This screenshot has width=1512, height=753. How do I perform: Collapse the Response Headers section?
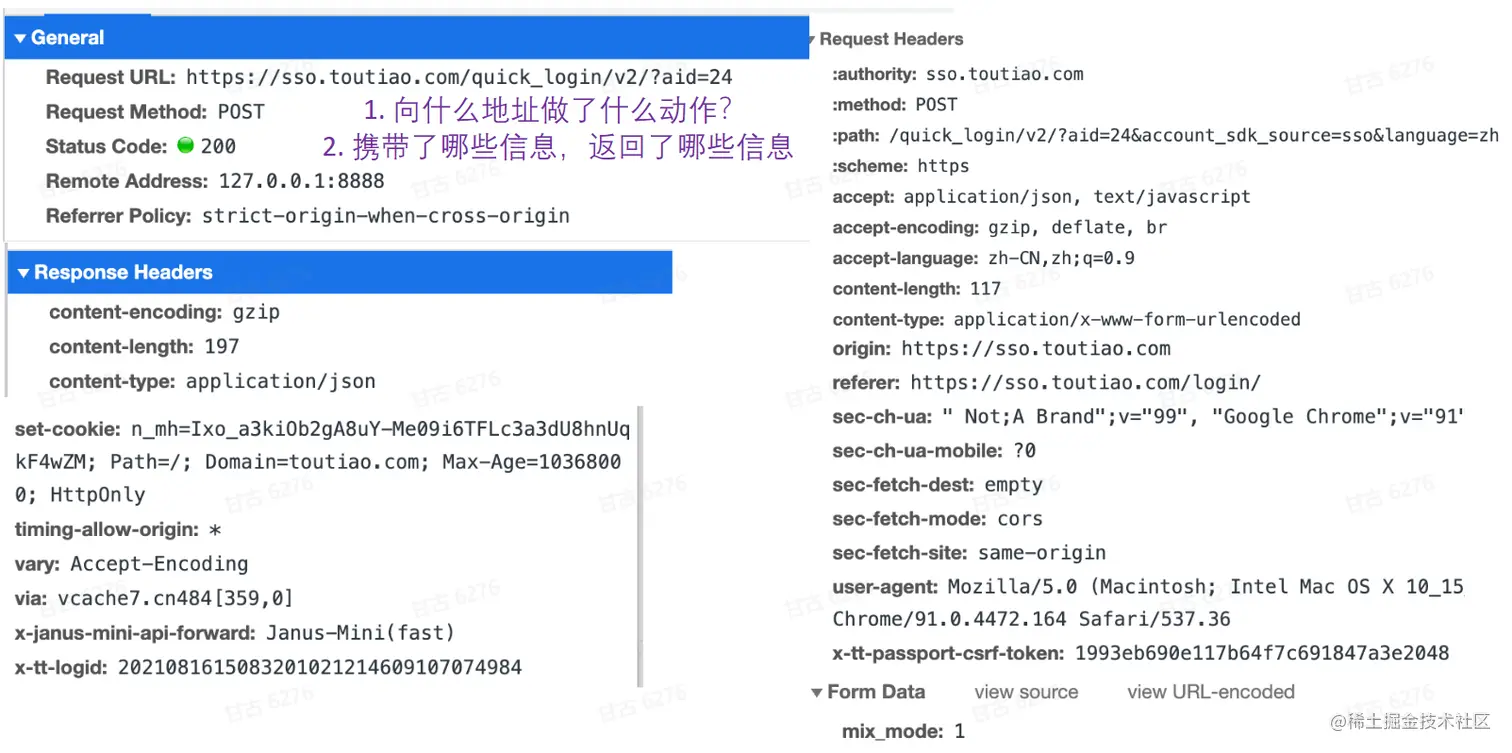coord(24,273)
